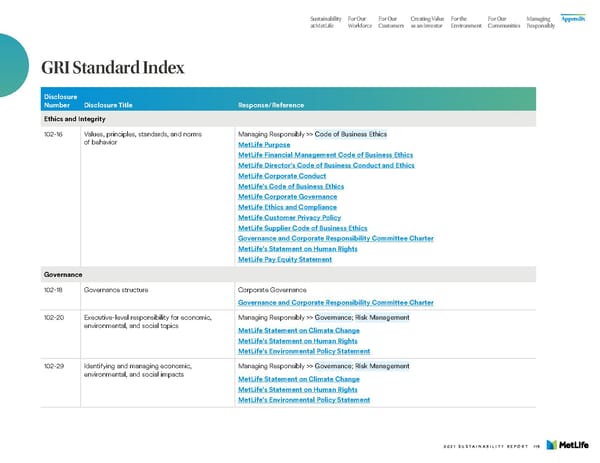Open Climate Change statement link in row 102-20
This screenshot has width=600, height=463.
298,330
